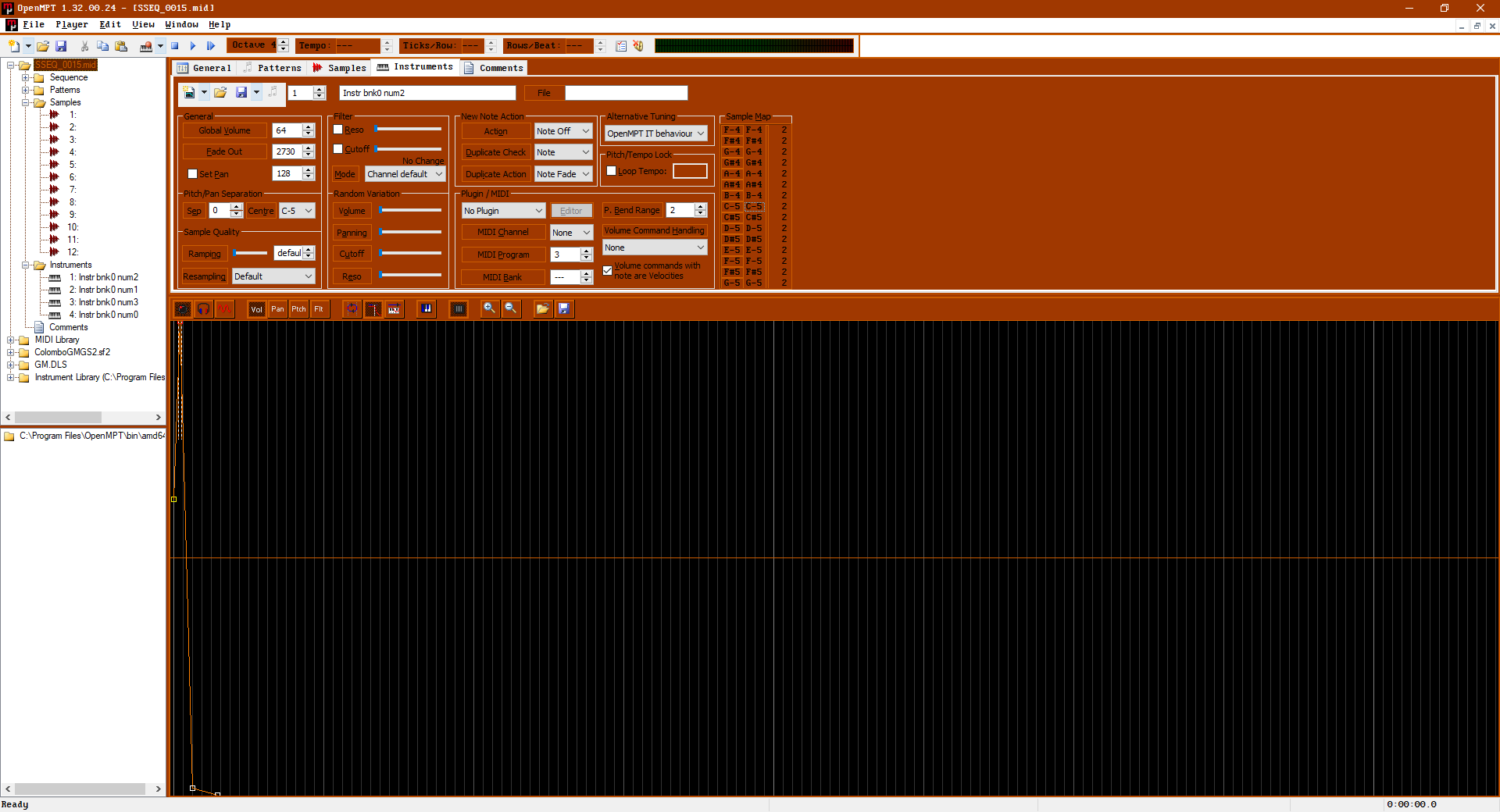This screenshot has width=1500, height=812.
Task: Toggle the envelope loop icon
Action: pyautogui.click(x=352, y=309)
